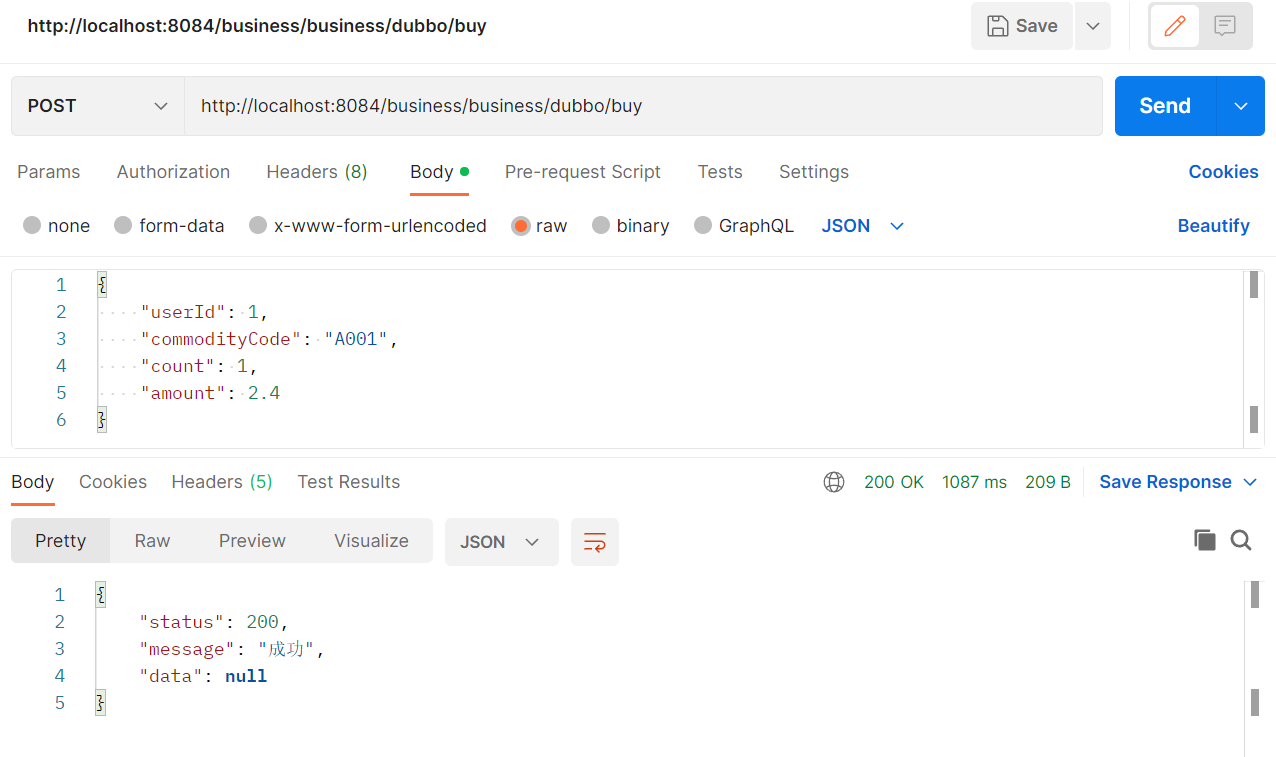Image resolution: width=1276 pixels, height=757 pixels.
Task: Click the Save floppy disk icon
Action: 997,26
